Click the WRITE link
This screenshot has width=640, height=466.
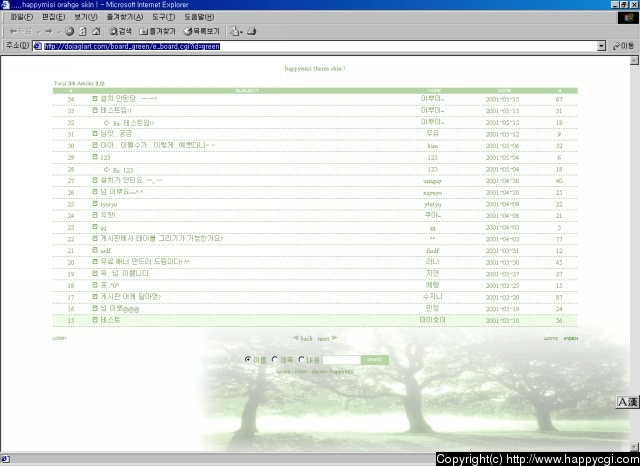(551, 338)
